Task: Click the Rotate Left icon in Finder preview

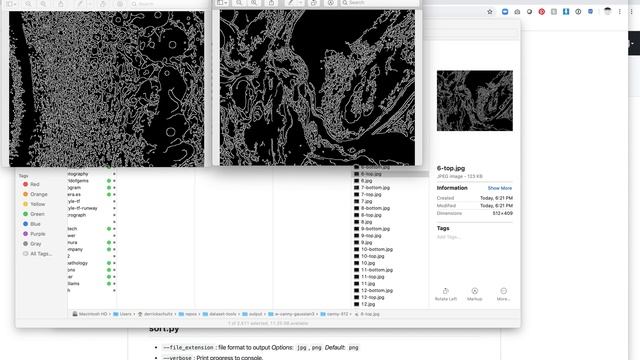Action: click(x=445, y=291)
